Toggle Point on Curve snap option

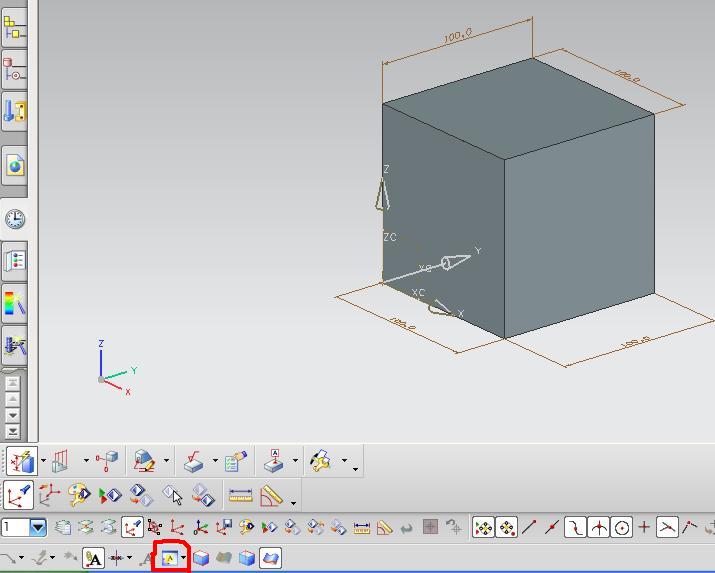click(x=667, y=527)
